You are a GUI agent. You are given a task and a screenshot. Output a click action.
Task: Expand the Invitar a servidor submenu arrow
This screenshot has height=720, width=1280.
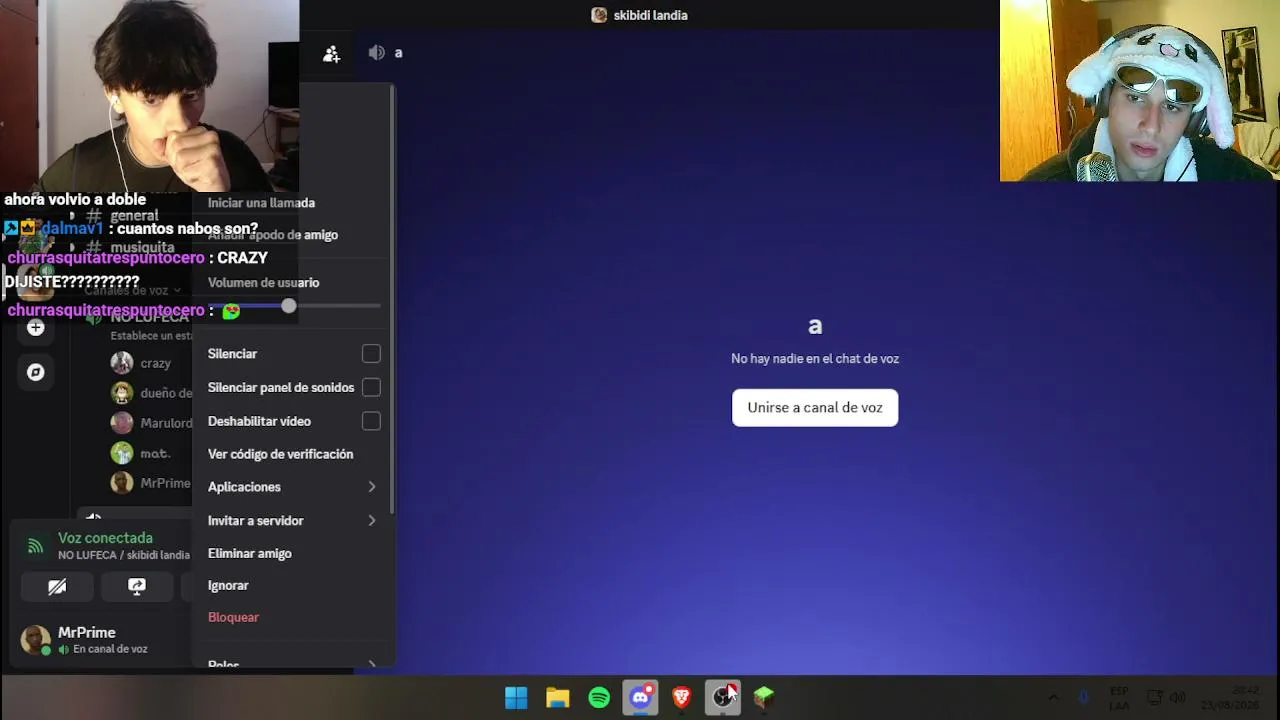click(371, 521)
